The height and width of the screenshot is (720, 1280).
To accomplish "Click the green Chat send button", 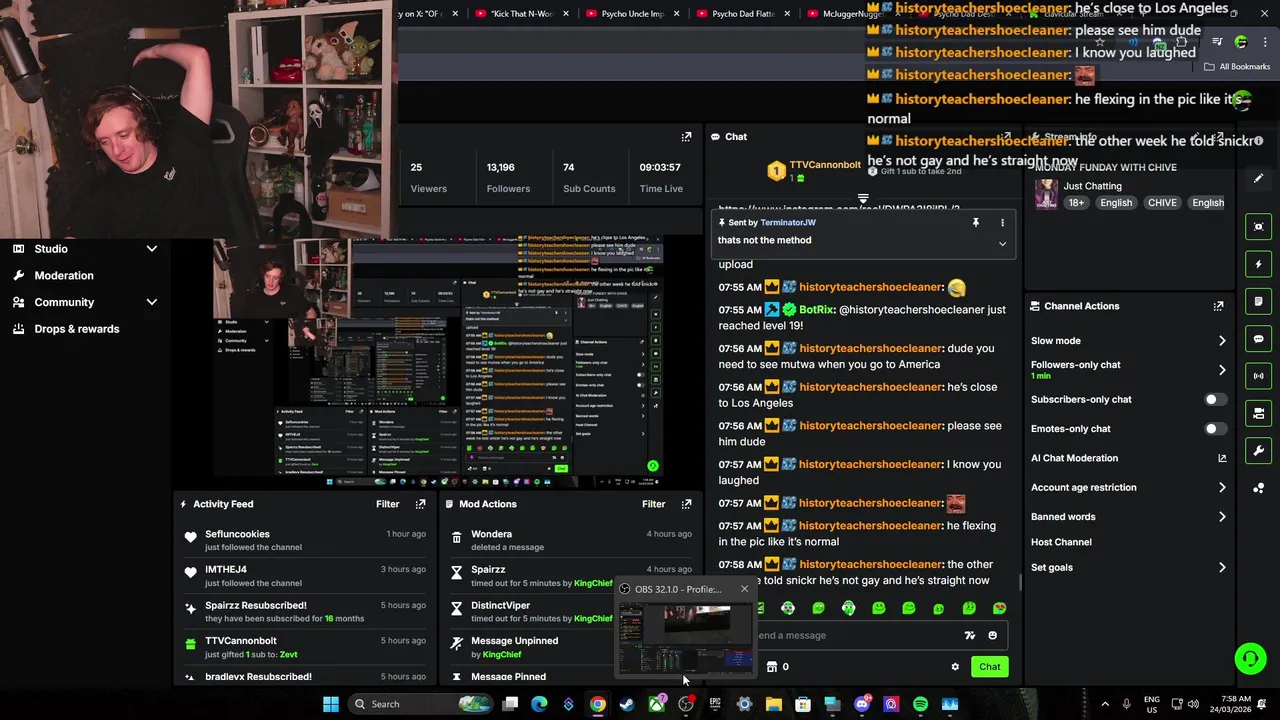I will (x=989, y=667).
